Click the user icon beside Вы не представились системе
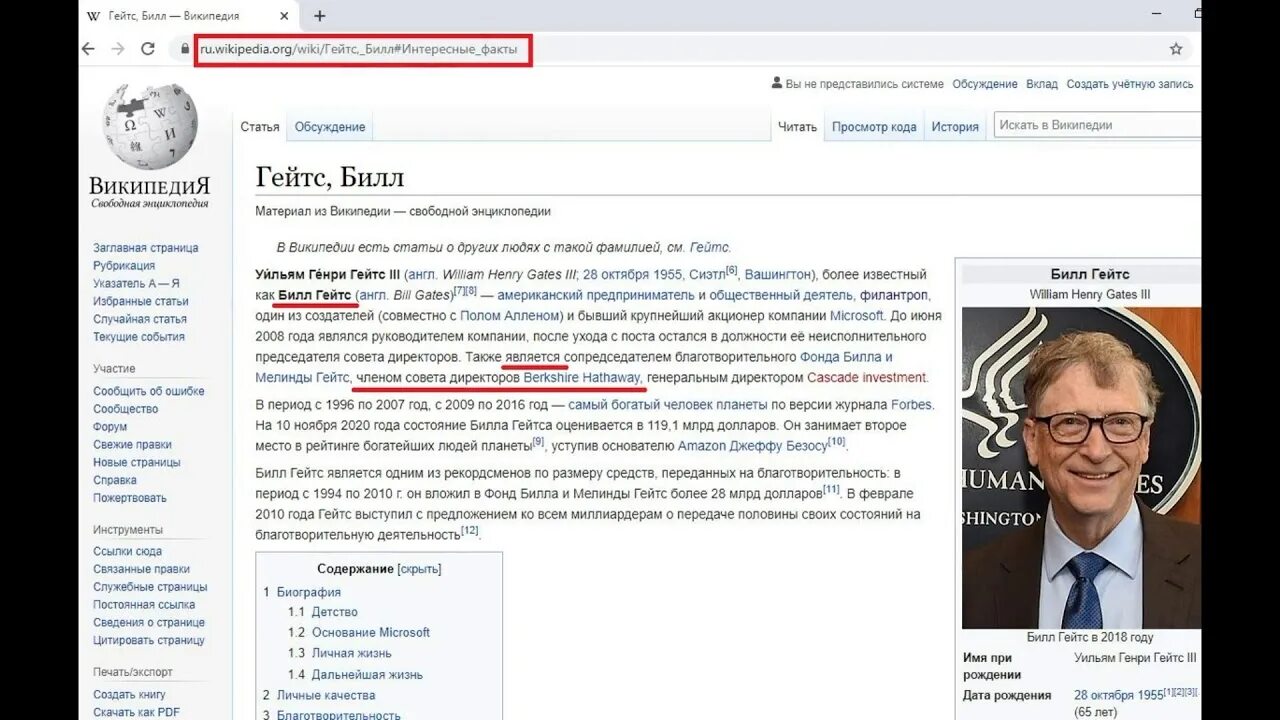The width and height of the screenshot is (1280, 720). pos(777,84)
